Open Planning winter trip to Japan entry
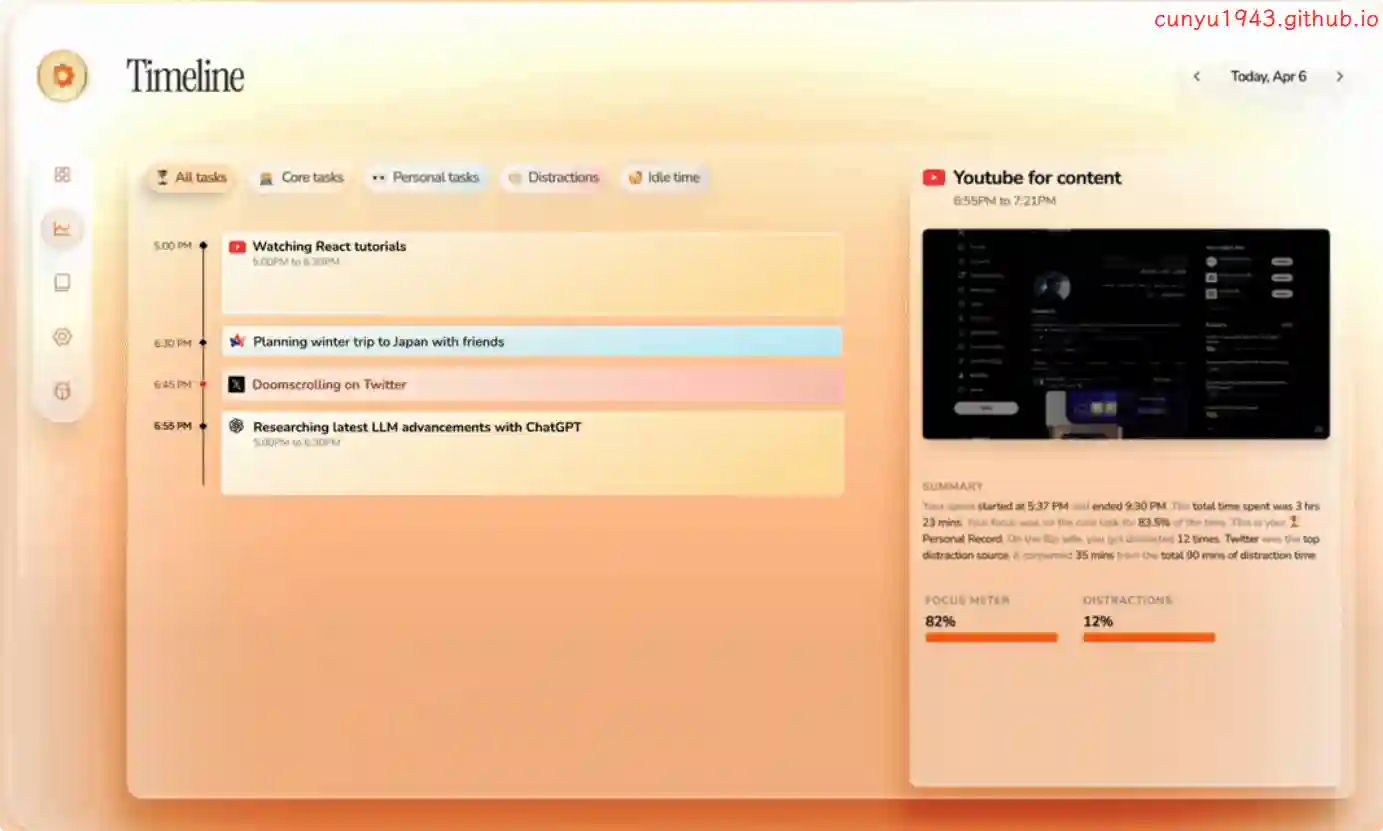 pos(532,342)
